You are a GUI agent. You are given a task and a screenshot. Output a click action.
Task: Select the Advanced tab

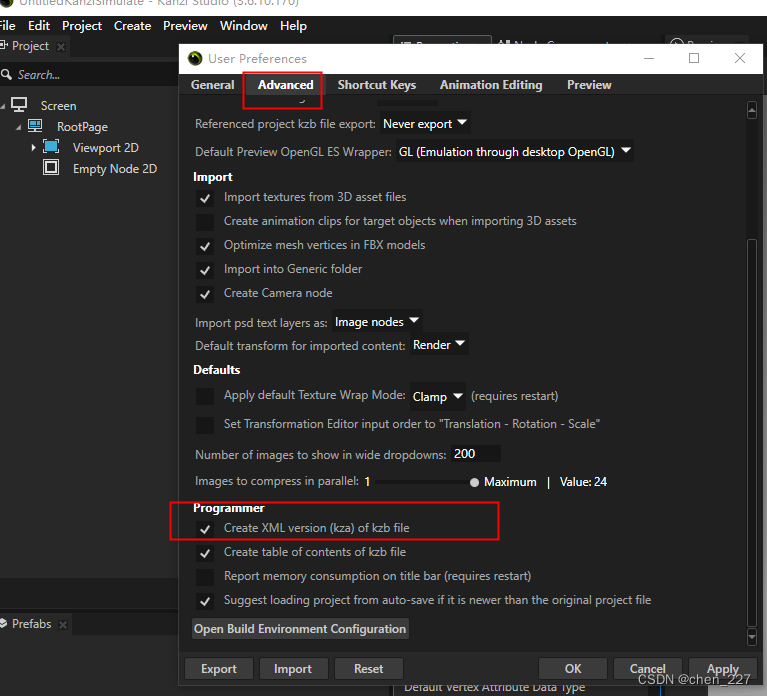[x=286, y=85]
